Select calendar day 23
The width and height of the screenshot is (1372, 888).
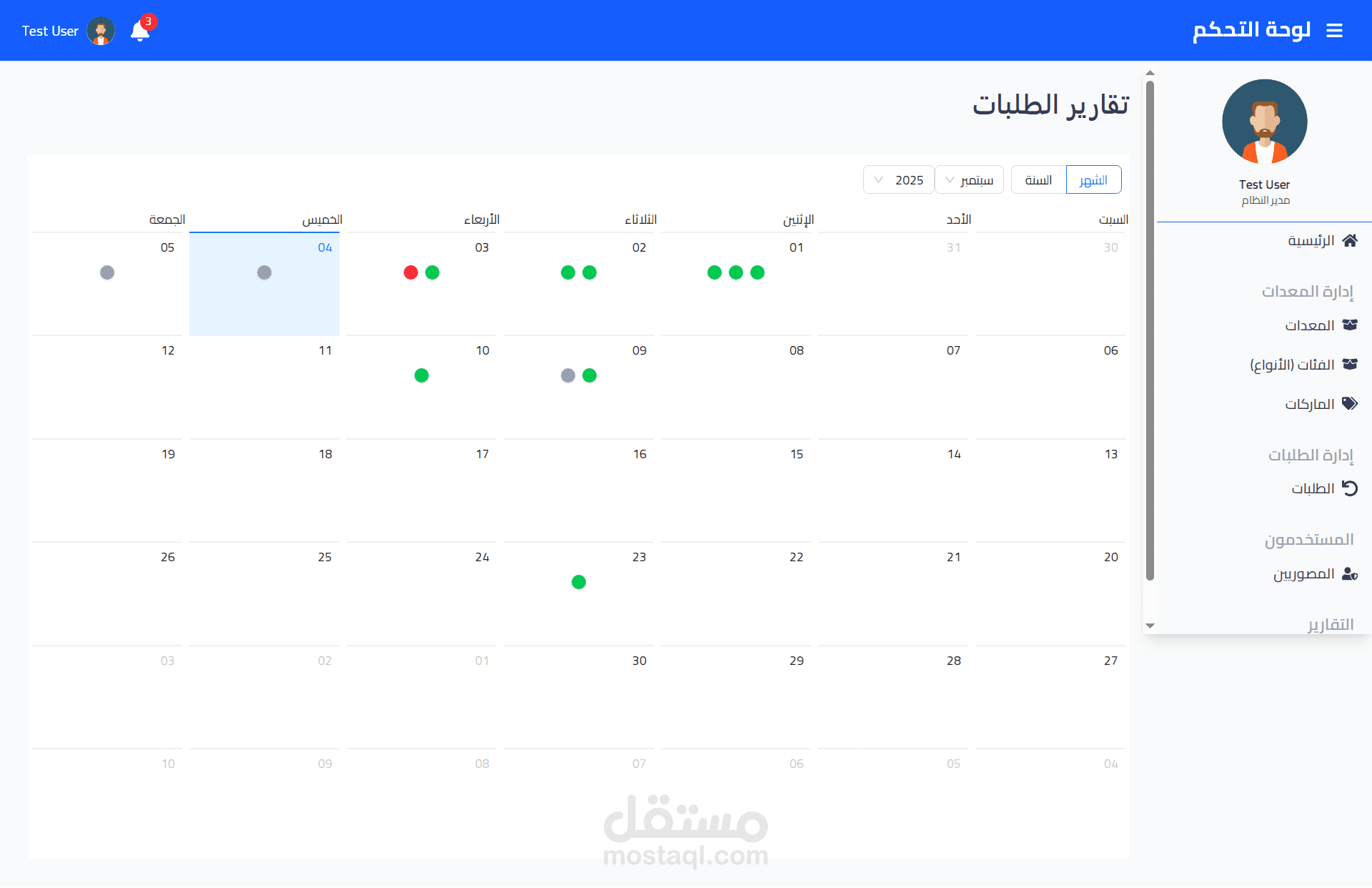639,557
